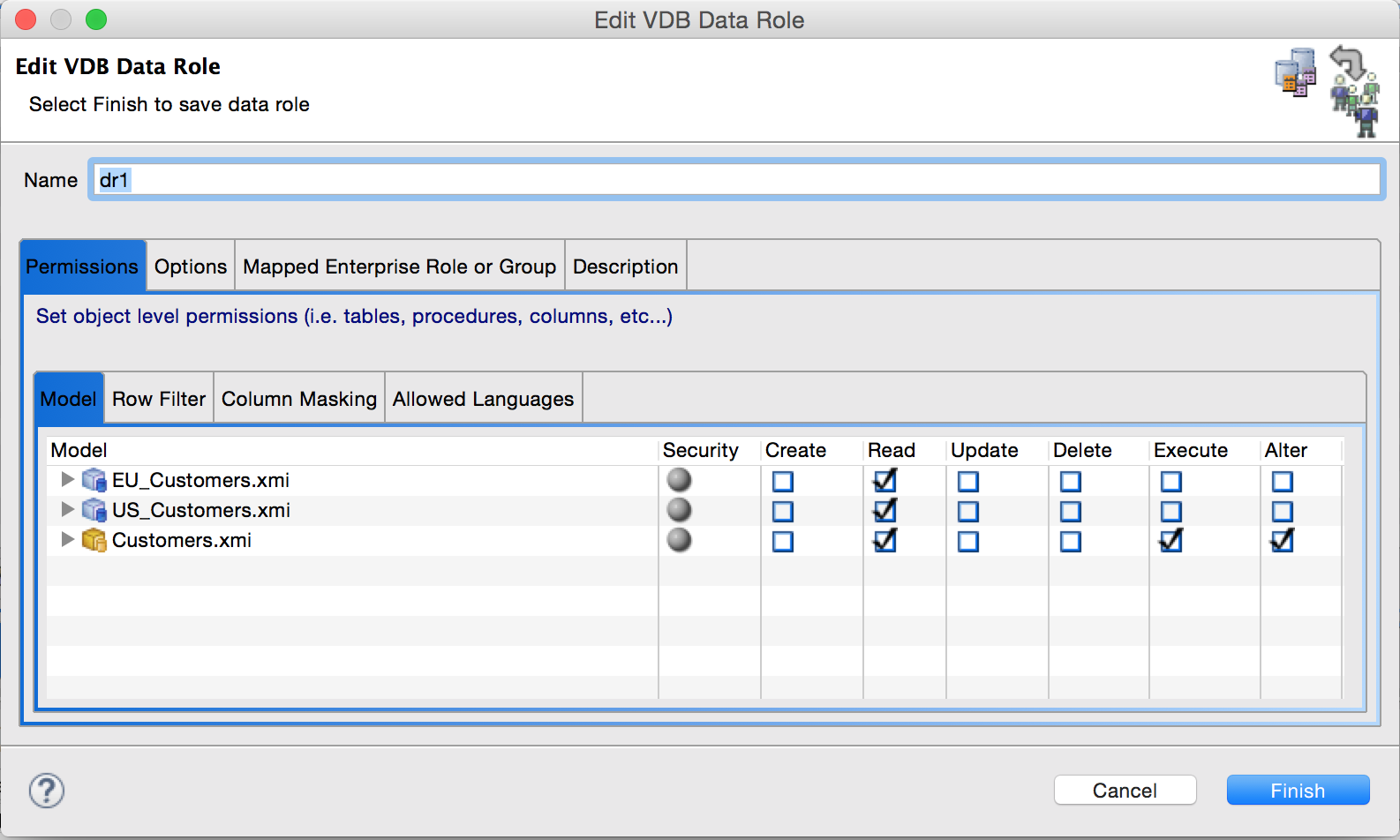The image size is (1400, 840).
Task: Open the Column Masking tab
Action: 299,399
